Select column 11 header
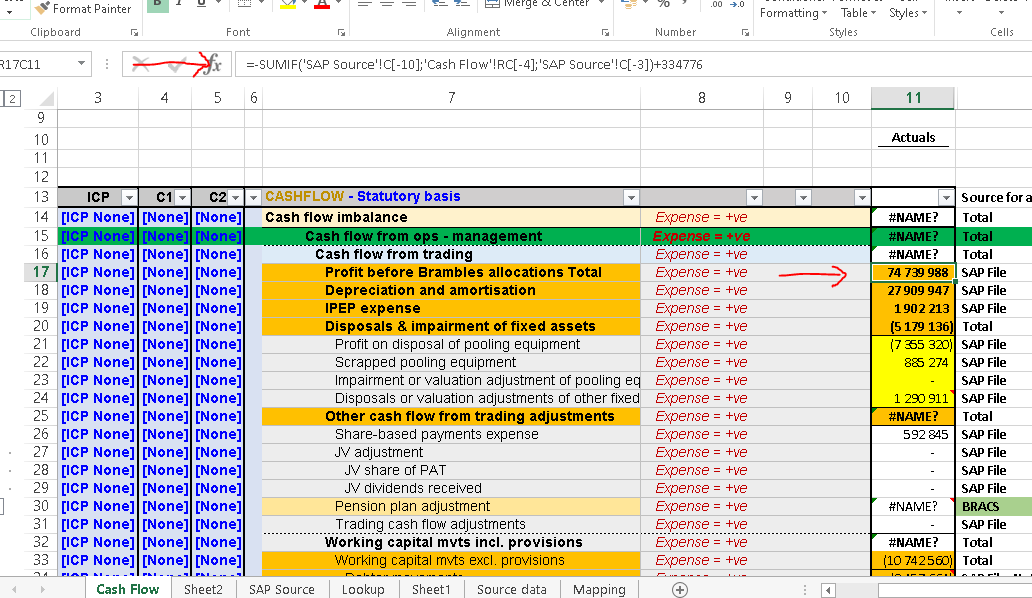This screenshot has width=1032, height=598. [x=913, y=98]
